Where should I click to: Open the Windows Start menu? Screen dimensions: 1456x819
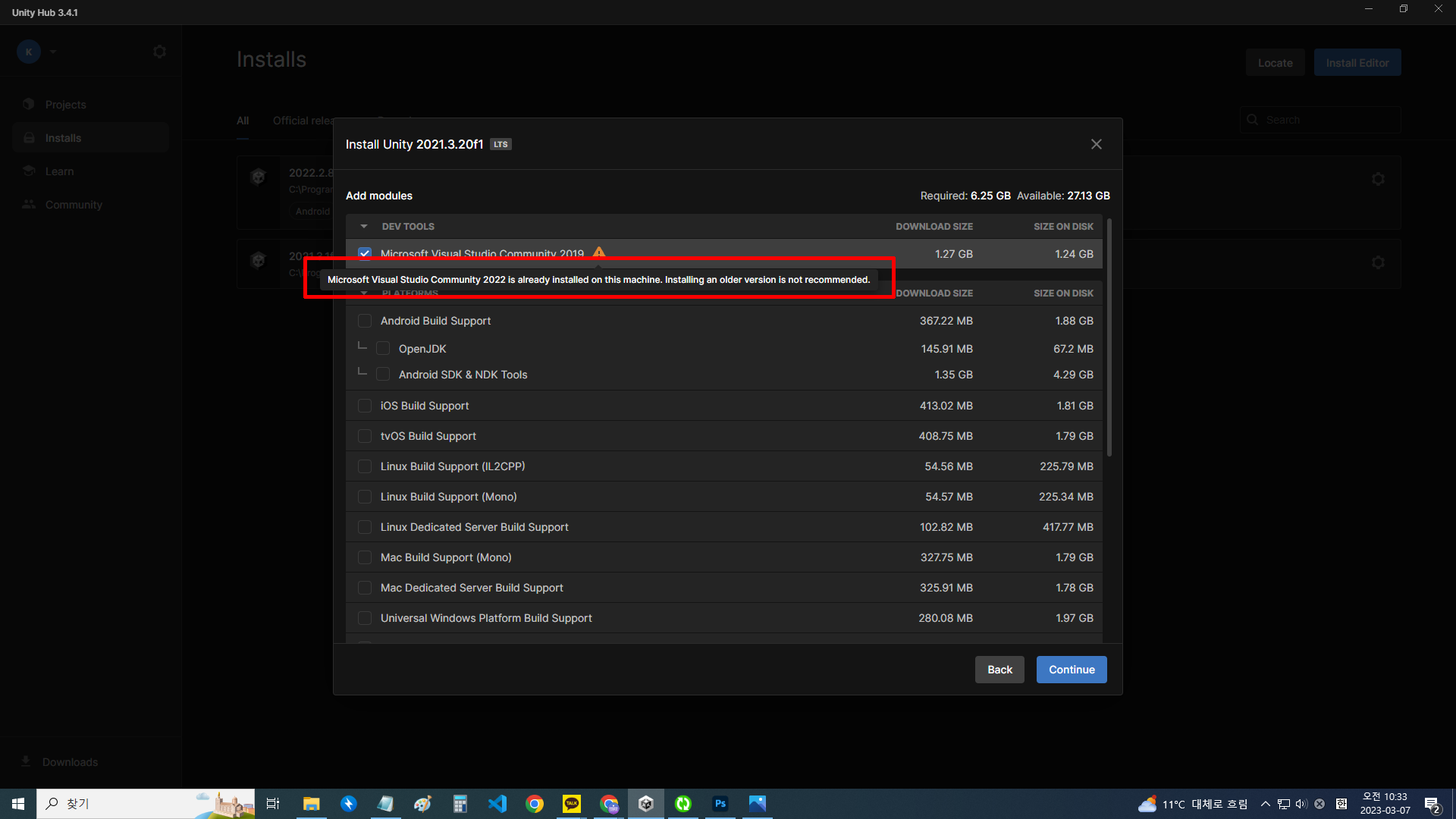[x=18, y=804]
